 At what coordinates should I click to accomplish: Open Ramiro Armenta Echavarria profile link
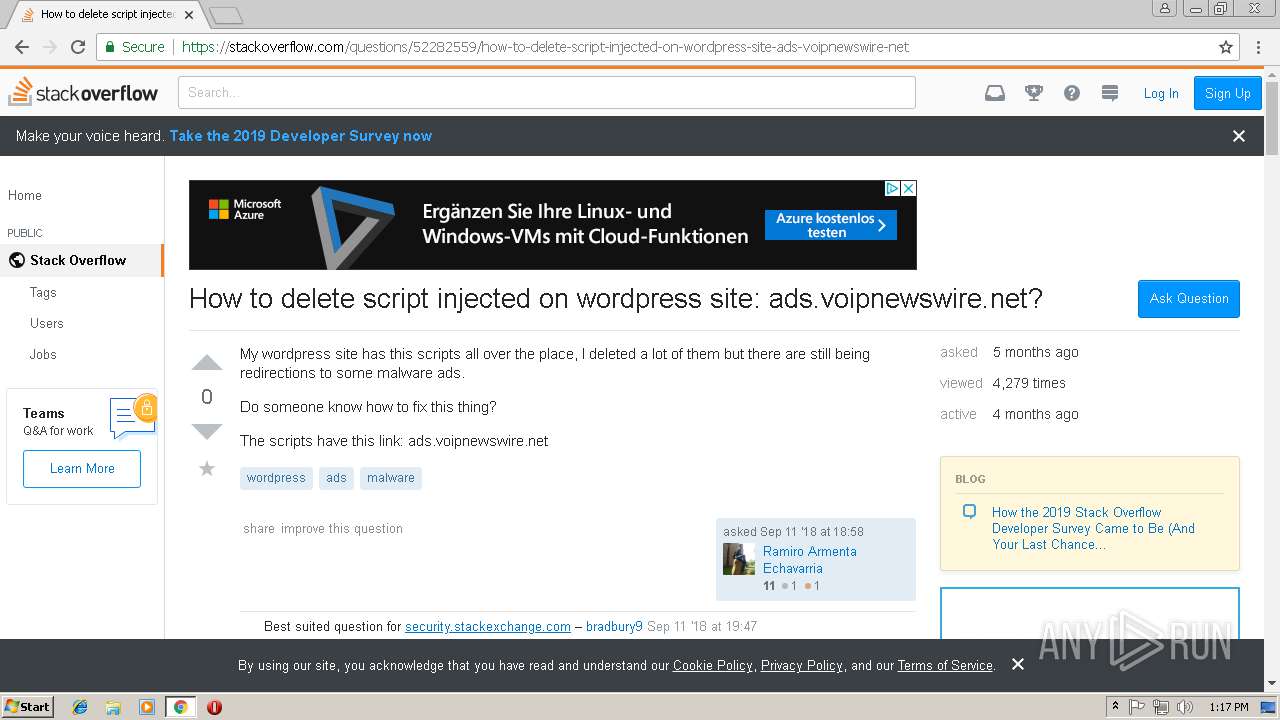(810, 559)
